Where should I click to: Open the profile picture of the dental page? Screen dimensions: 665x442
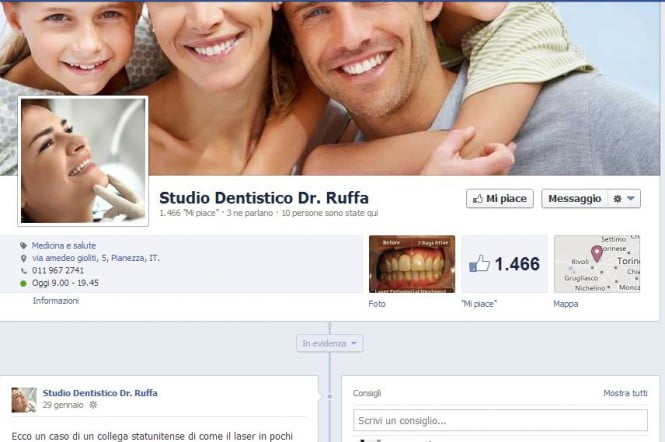[83, 161]
